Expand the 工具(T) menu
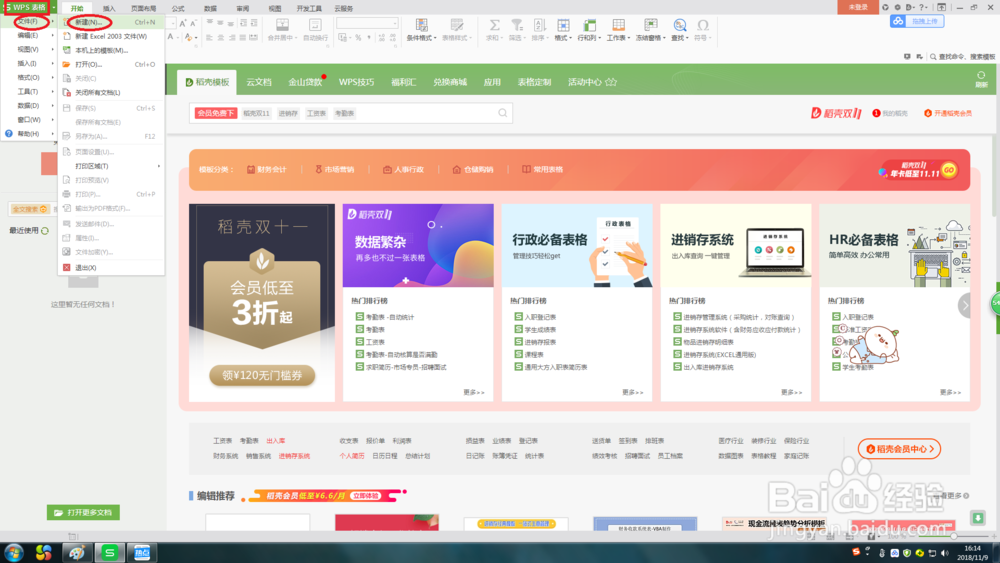Screen dimensions: 1000x563 (x=29, y=91)
